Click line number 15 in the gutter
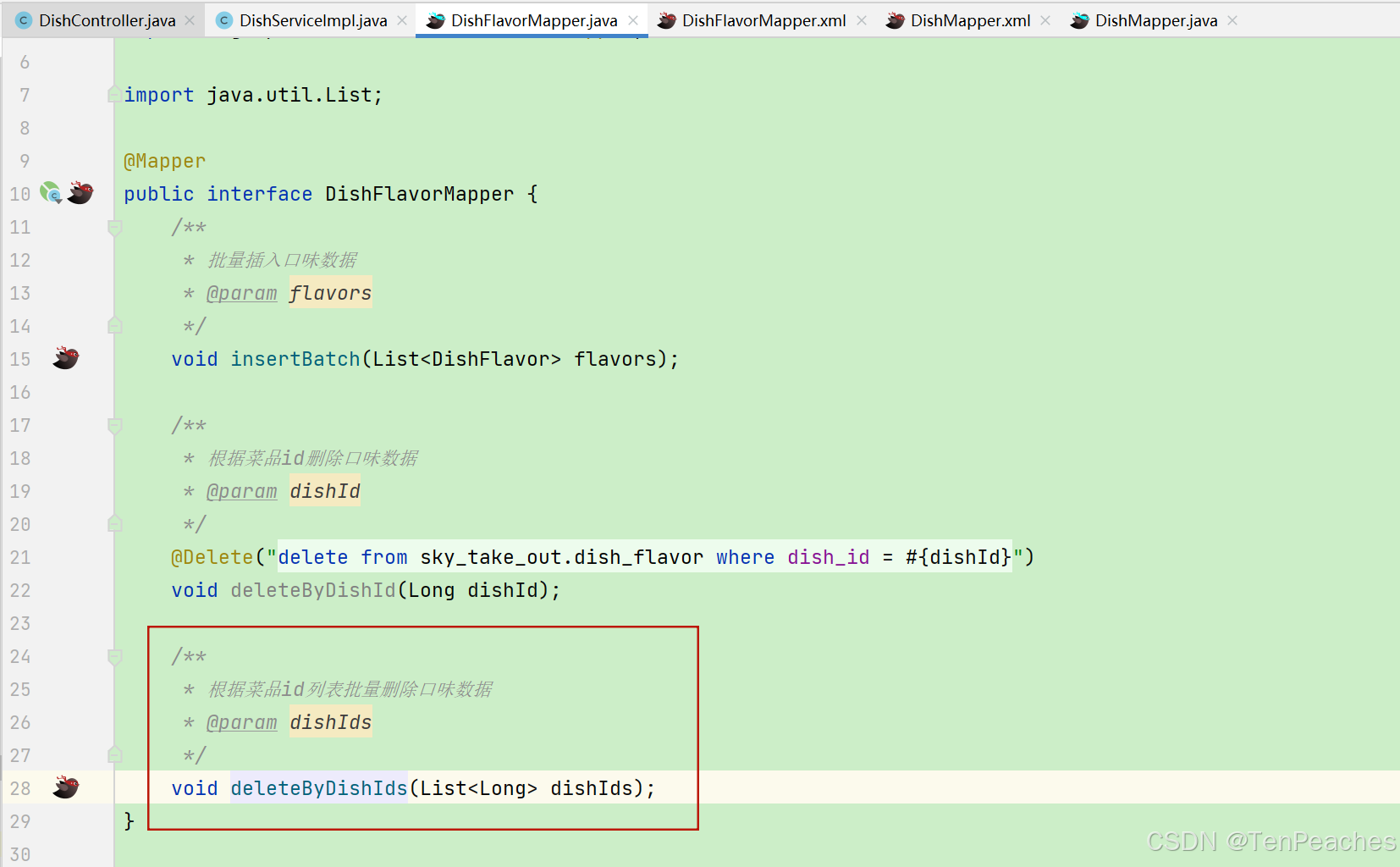This screenshot has height=867, width=1400. tap(20, 359)
